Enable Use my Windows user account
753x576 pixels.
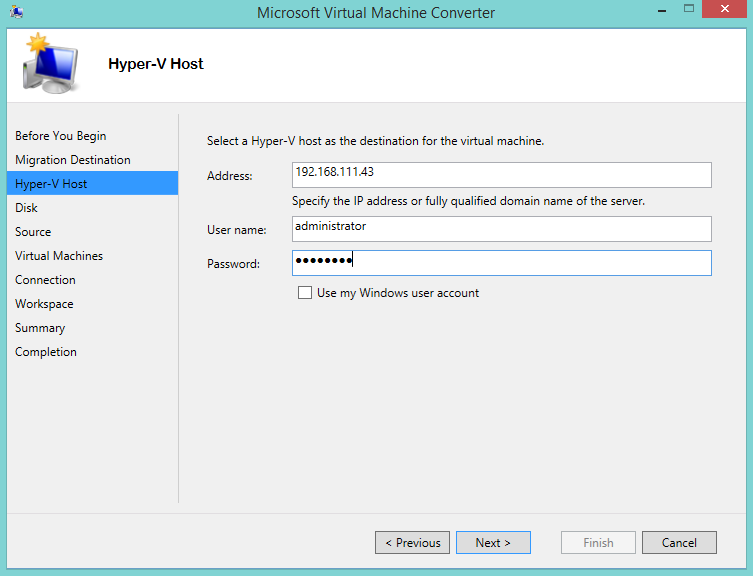tap(305, 293)
